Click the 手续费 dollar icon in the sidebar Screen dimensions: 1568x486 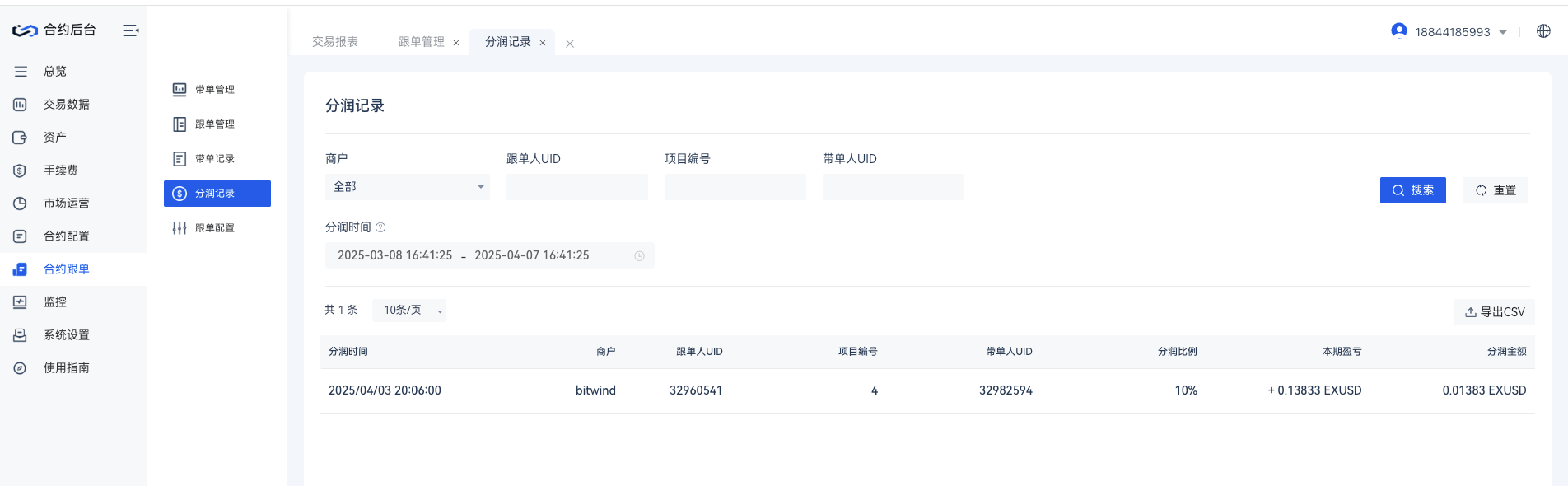click(x=21, y=171)
